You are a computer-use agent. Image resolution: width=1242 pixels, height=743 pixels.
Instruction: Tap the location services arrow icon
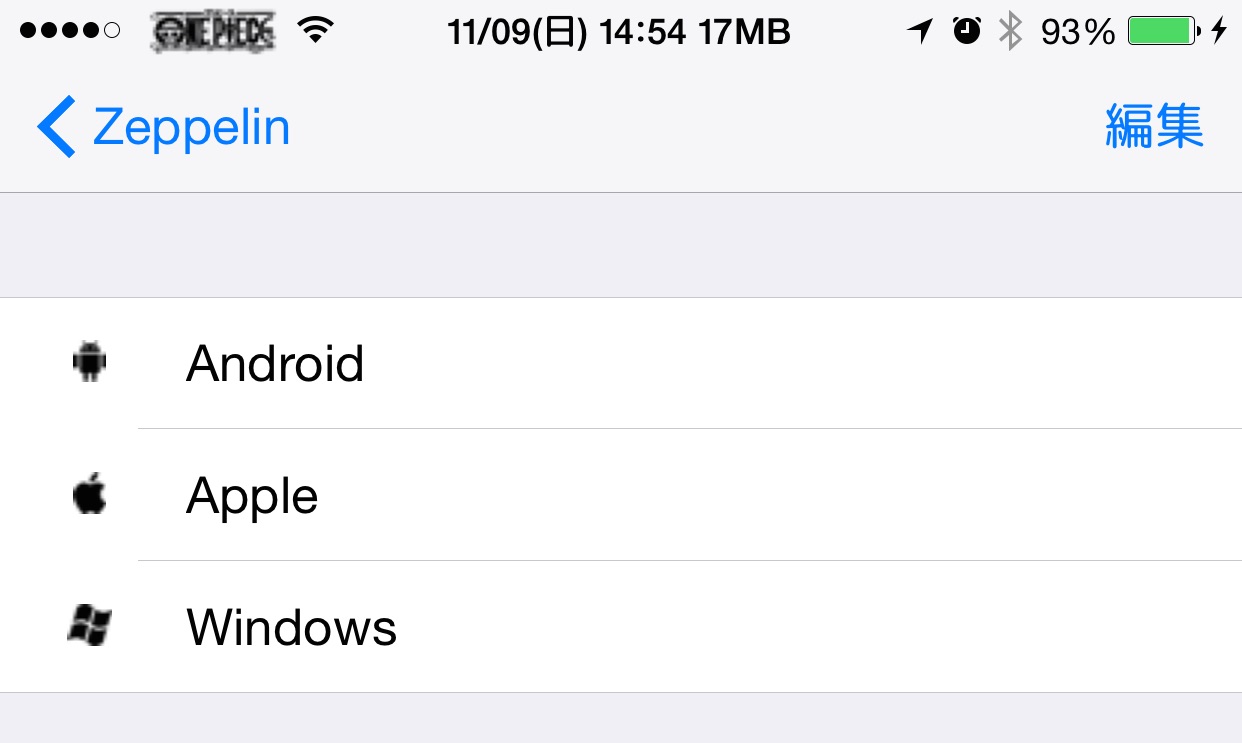pyautogui.click(x=920, y=32)
